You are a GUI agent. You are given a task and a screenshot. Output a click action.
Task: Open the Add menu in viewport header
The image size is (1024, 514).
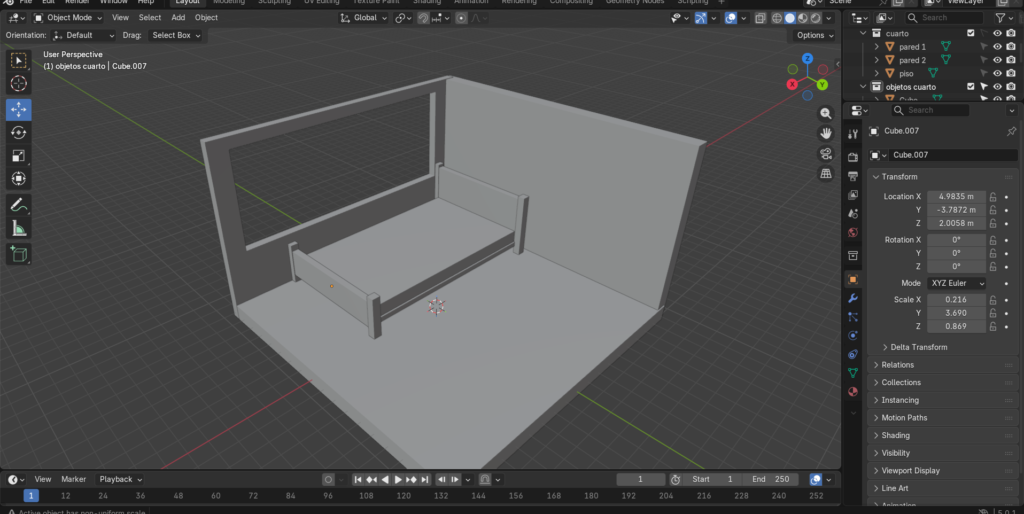pyautogui.click(x=178, y=17)
